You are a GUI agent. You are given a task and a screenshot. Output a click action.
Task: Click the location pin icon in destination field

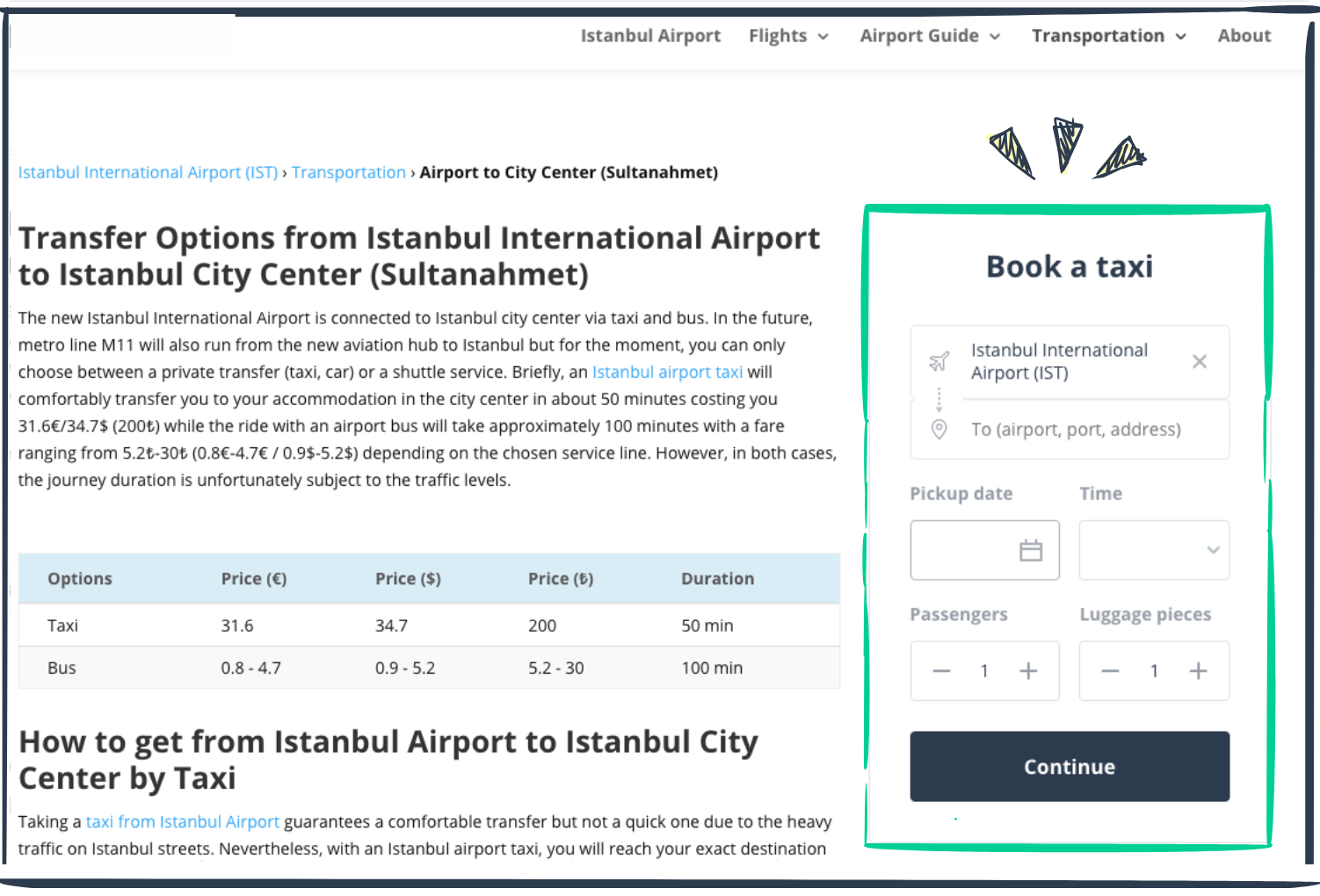[x=939, y=430]
